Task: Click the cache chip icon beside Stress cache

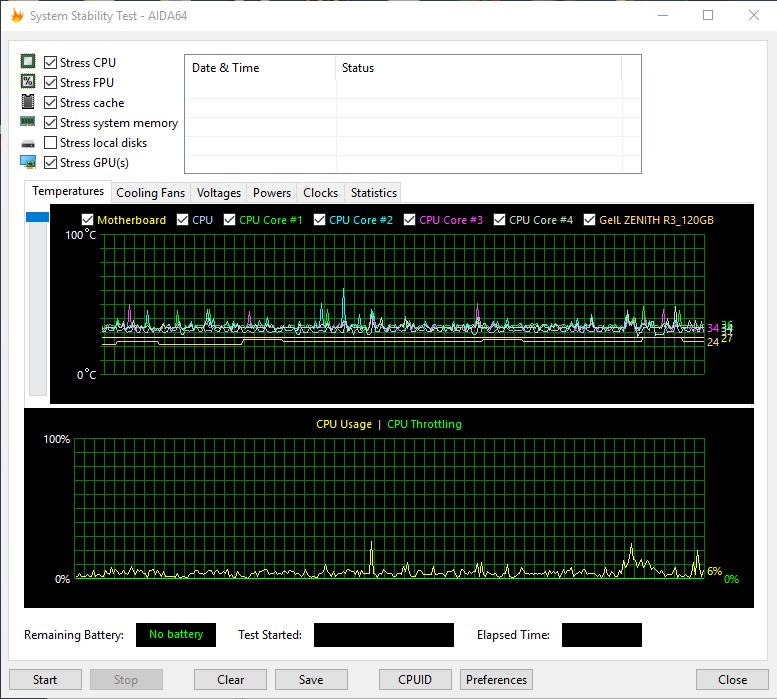Action: point(28,102)
